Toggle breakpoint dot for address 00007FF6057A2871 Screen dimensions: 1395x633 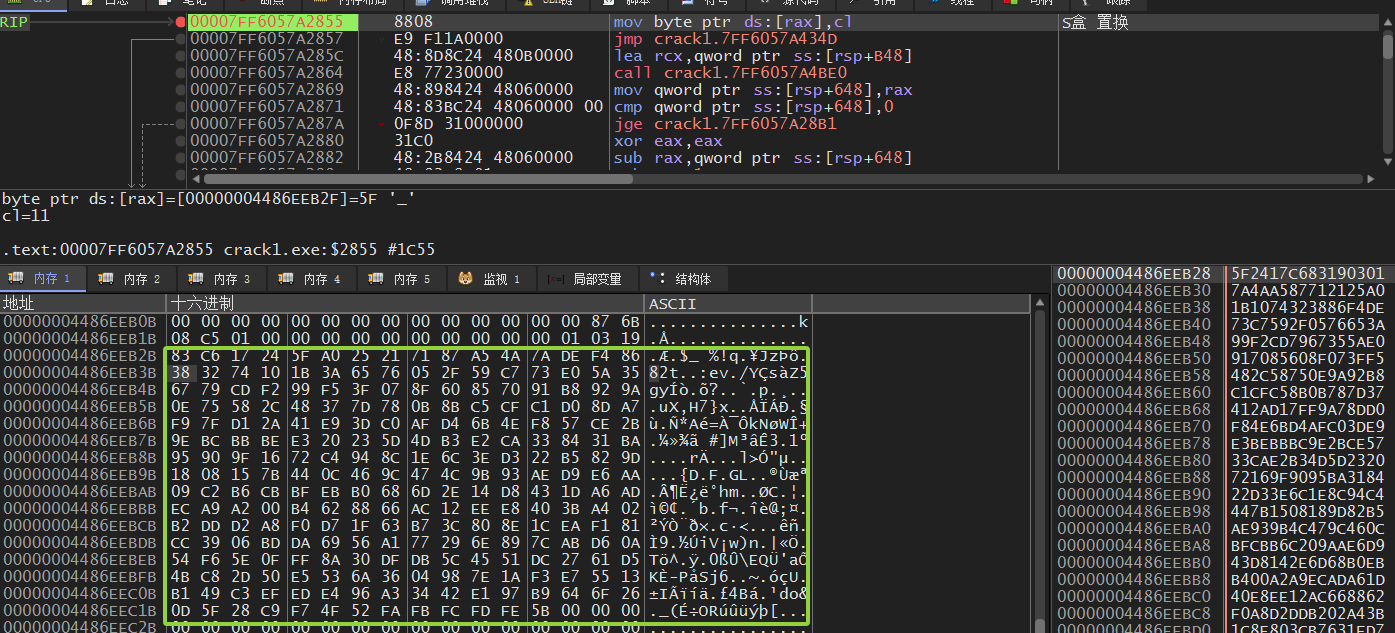pyautogui.click(x=179, y=107)
